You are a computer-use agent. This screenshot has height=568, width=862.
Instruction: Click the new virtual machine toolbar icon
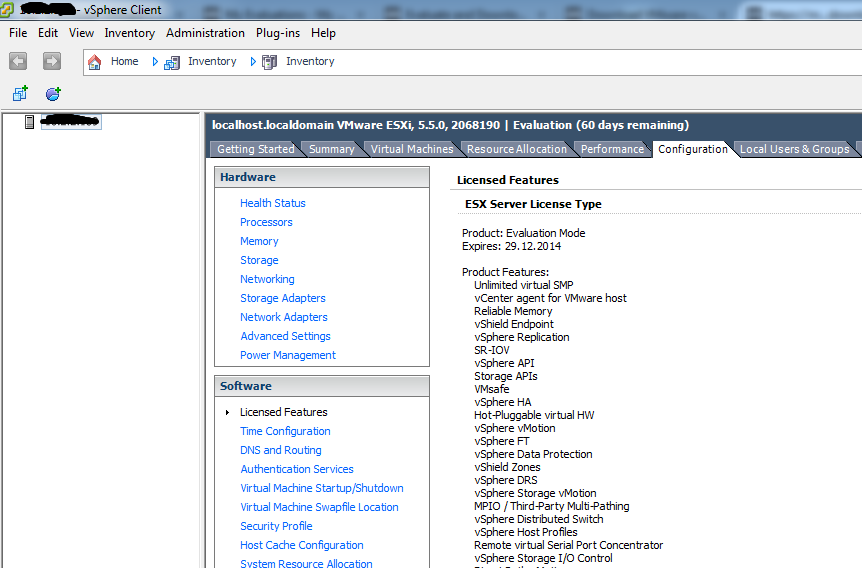tap(20, 93)
